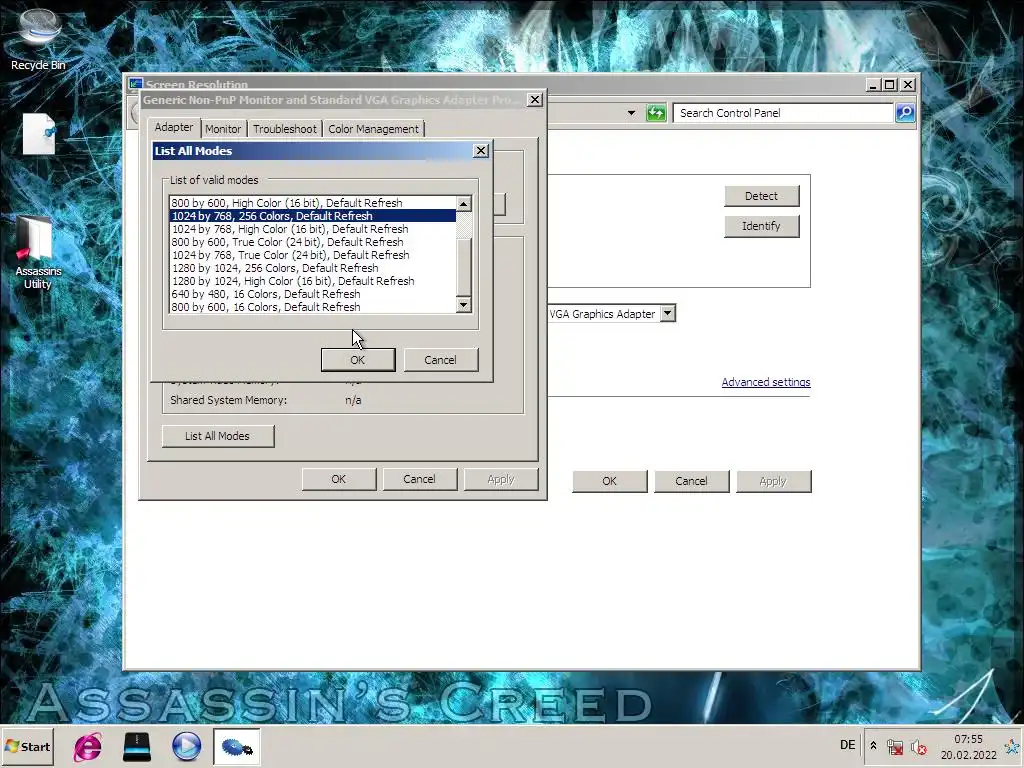The height and width of the screenshot is (768, 1024).
Task: Open Assassins Utility desktop icon
Action: click(x=38, y=253)
